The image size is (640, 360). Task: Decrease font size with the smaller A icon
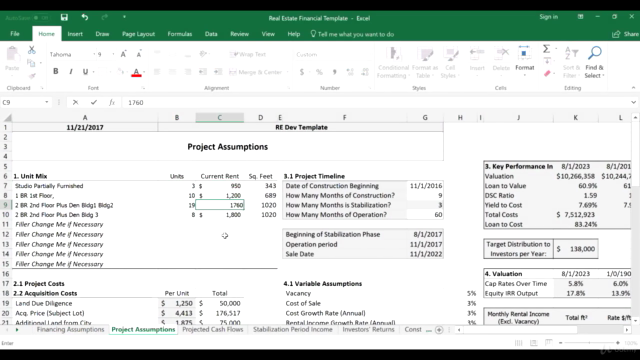tap(139, 54)
